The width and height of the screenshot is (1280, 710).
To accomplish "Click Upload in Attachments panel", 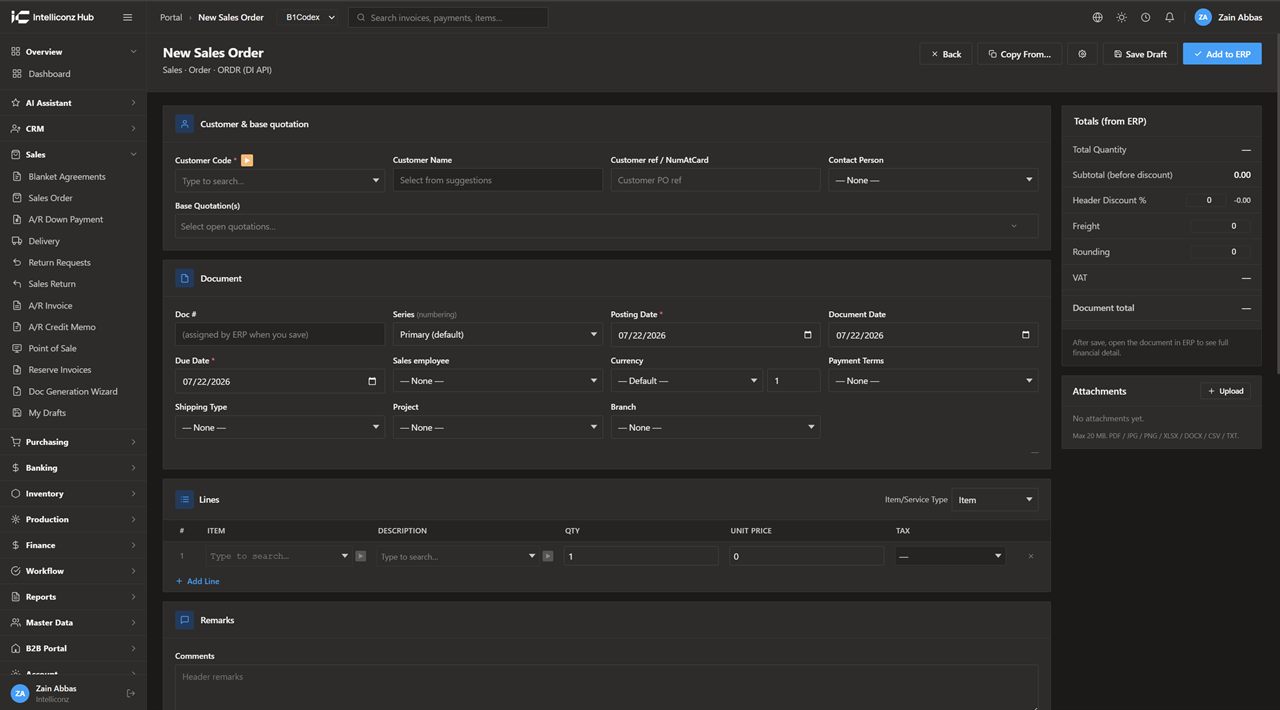I will (1225, 391).
